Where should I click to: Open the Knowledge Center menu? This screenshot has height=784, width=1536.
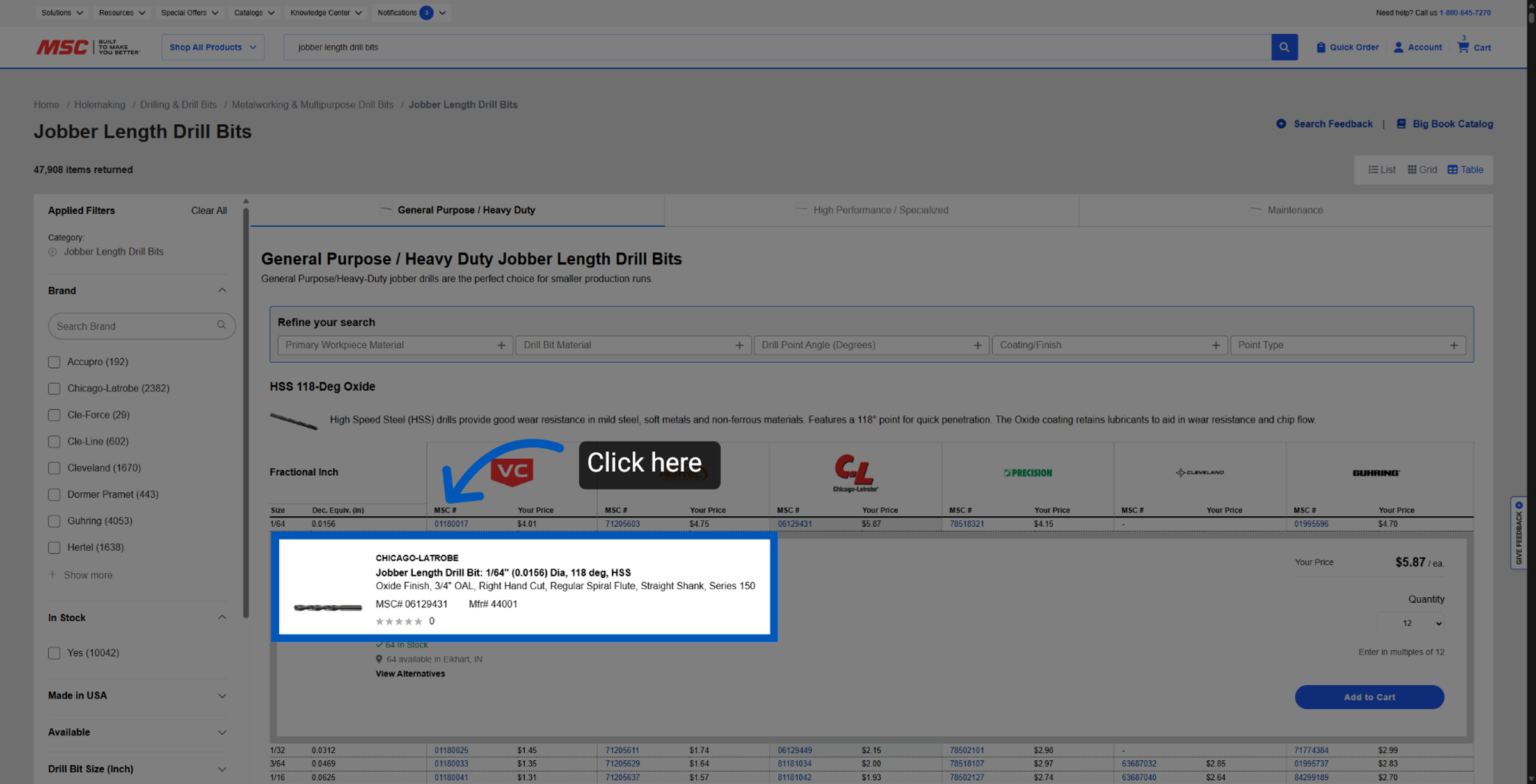click(326, 13)
